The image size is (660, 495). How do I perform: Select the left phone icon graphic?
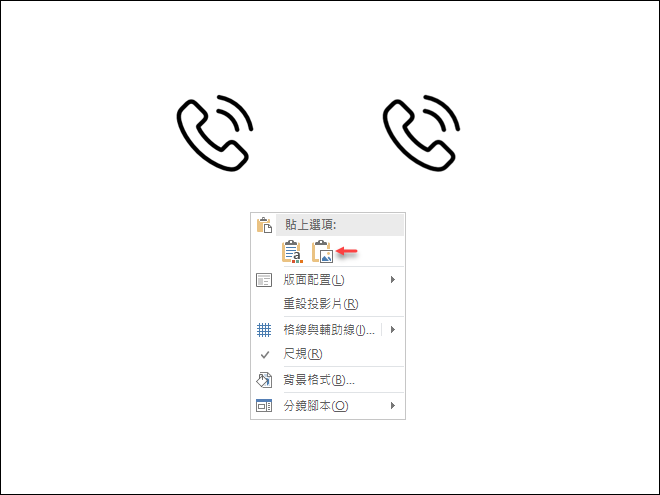[215, 133]
